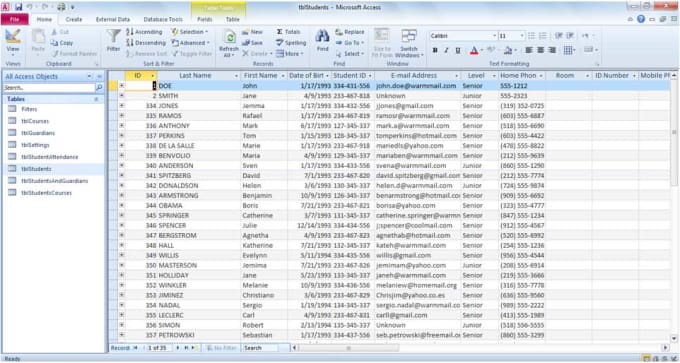680x363 pixels.
Task: Expand subdatasheet for SMITH row
Action: (x=121, y=95)
